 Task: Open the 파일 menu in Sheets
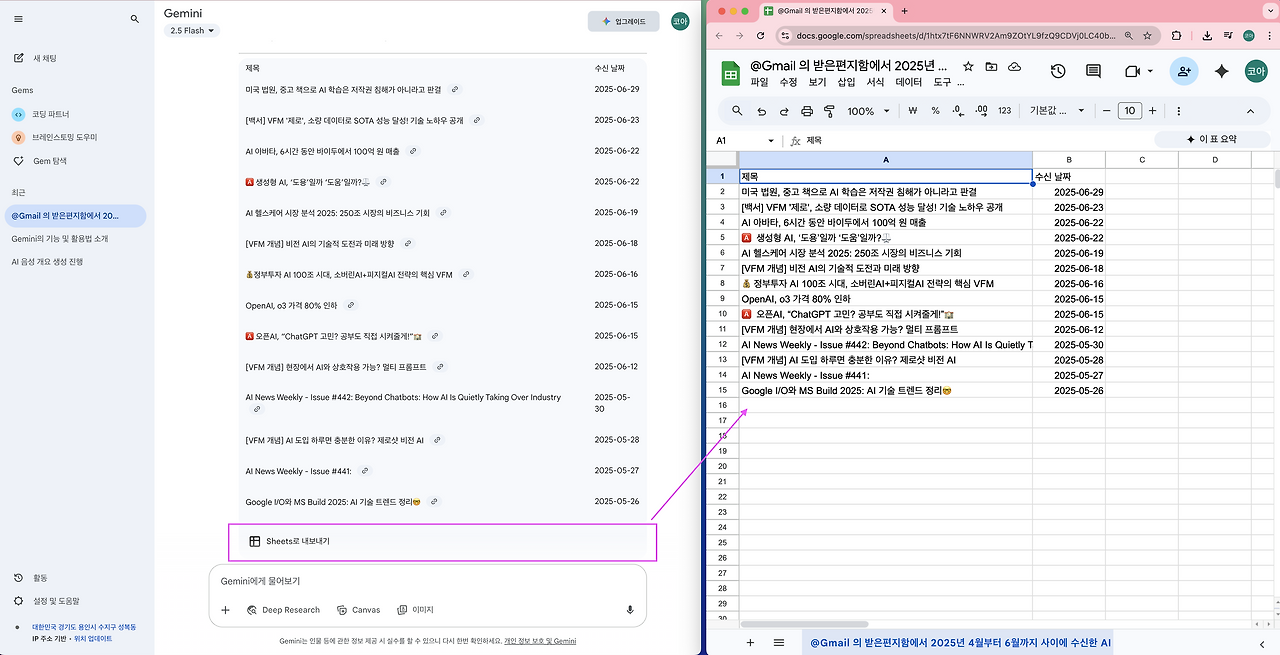tap(760, 82)
